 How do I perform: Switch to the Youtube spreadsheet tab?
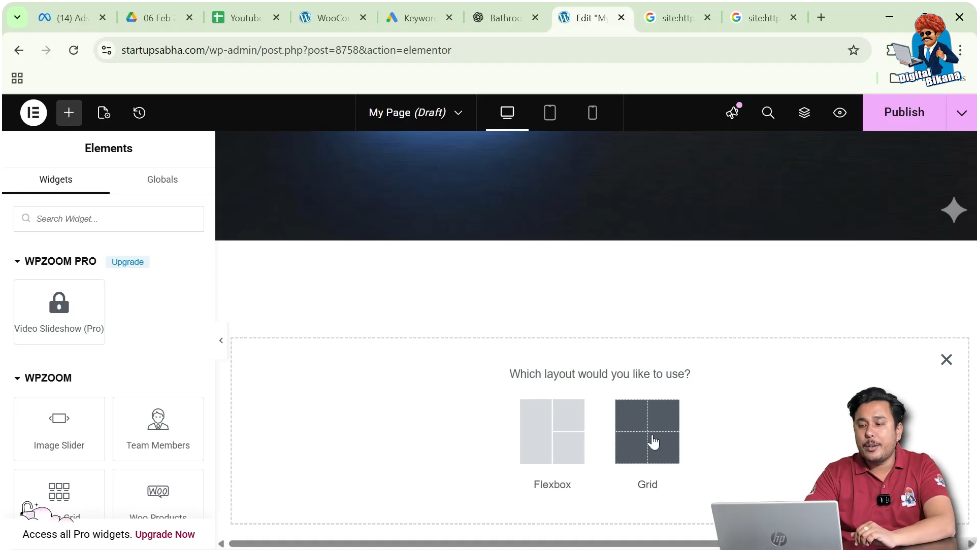pyautogui.click(x=246, y=17)
